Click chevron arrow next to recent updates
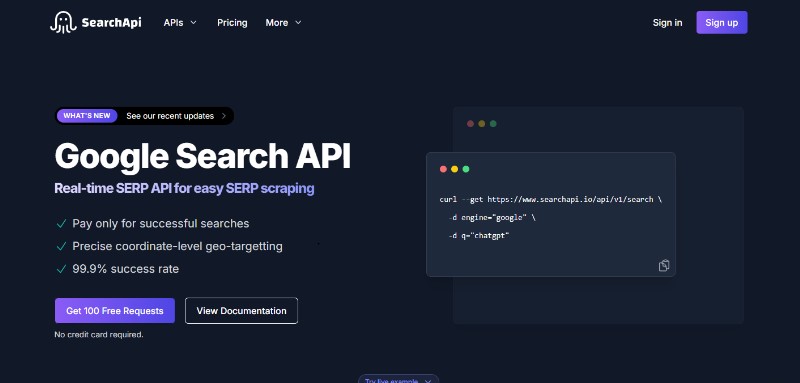 [x=223, y=116]
